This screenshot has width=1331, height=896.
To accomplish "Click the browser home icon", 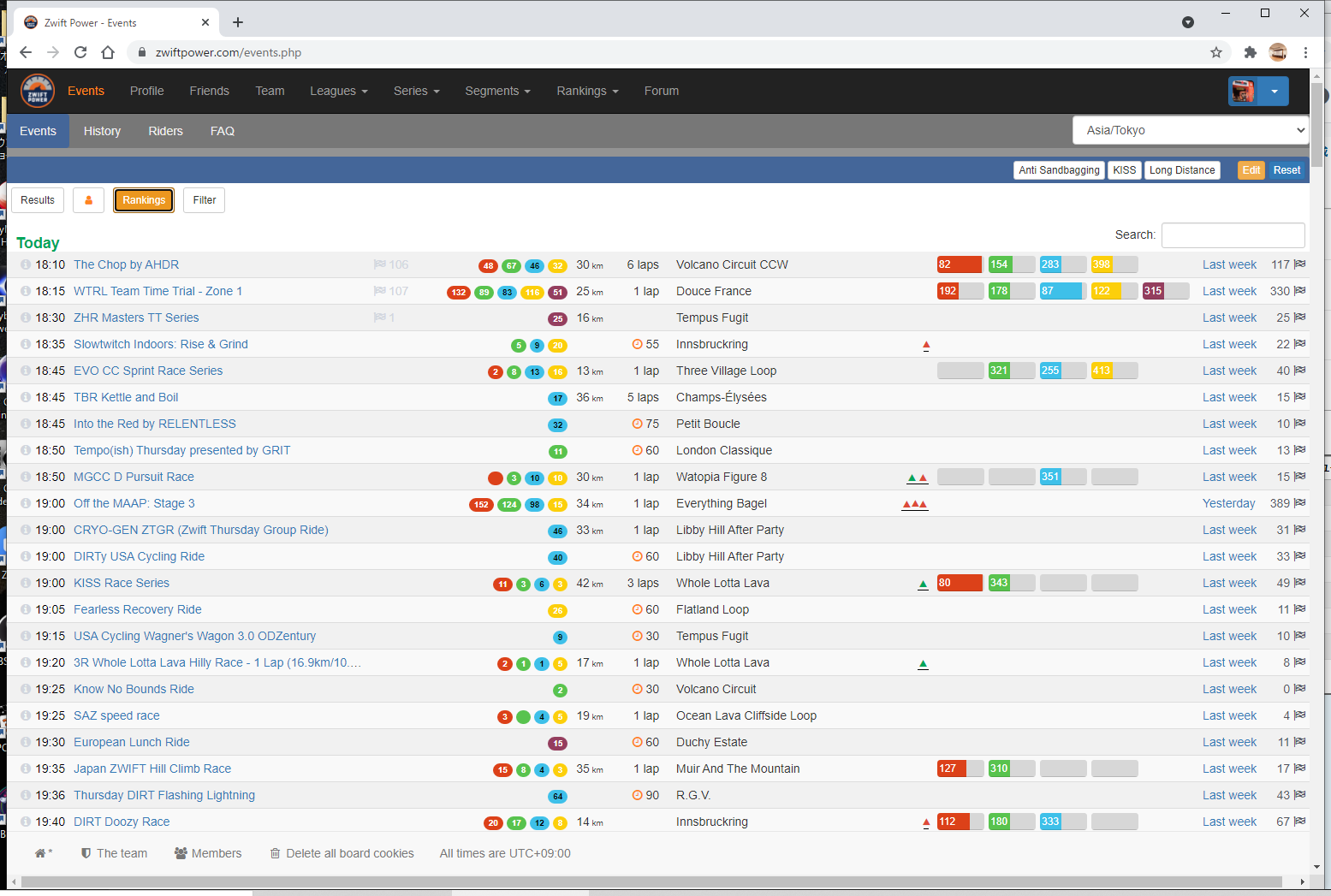I will pyautogui.click(x=108, y=52).
